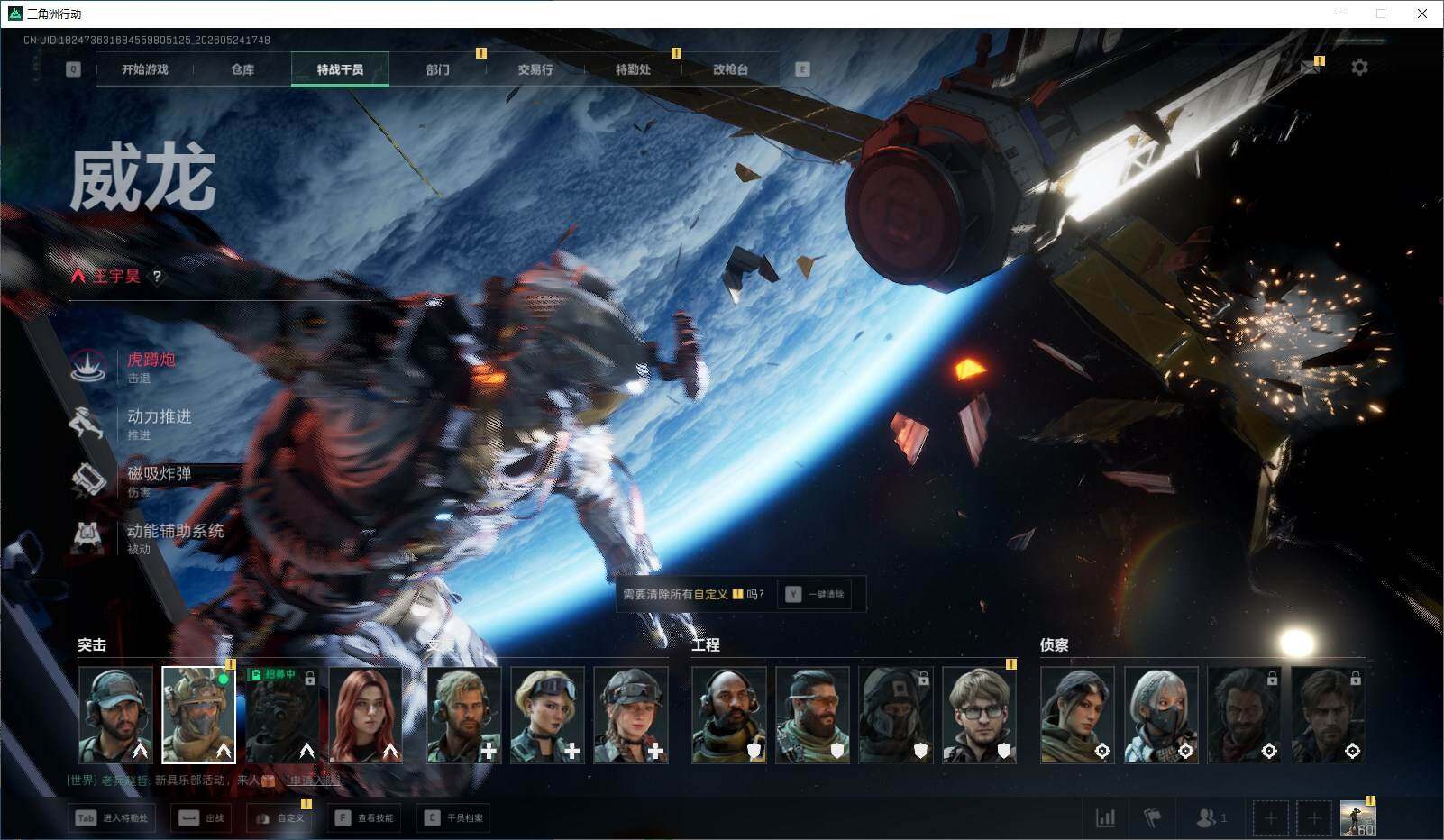1444x840 pixels.
Task: Select the goggles-wearing blonde support operator portrait
Action: 548,715
